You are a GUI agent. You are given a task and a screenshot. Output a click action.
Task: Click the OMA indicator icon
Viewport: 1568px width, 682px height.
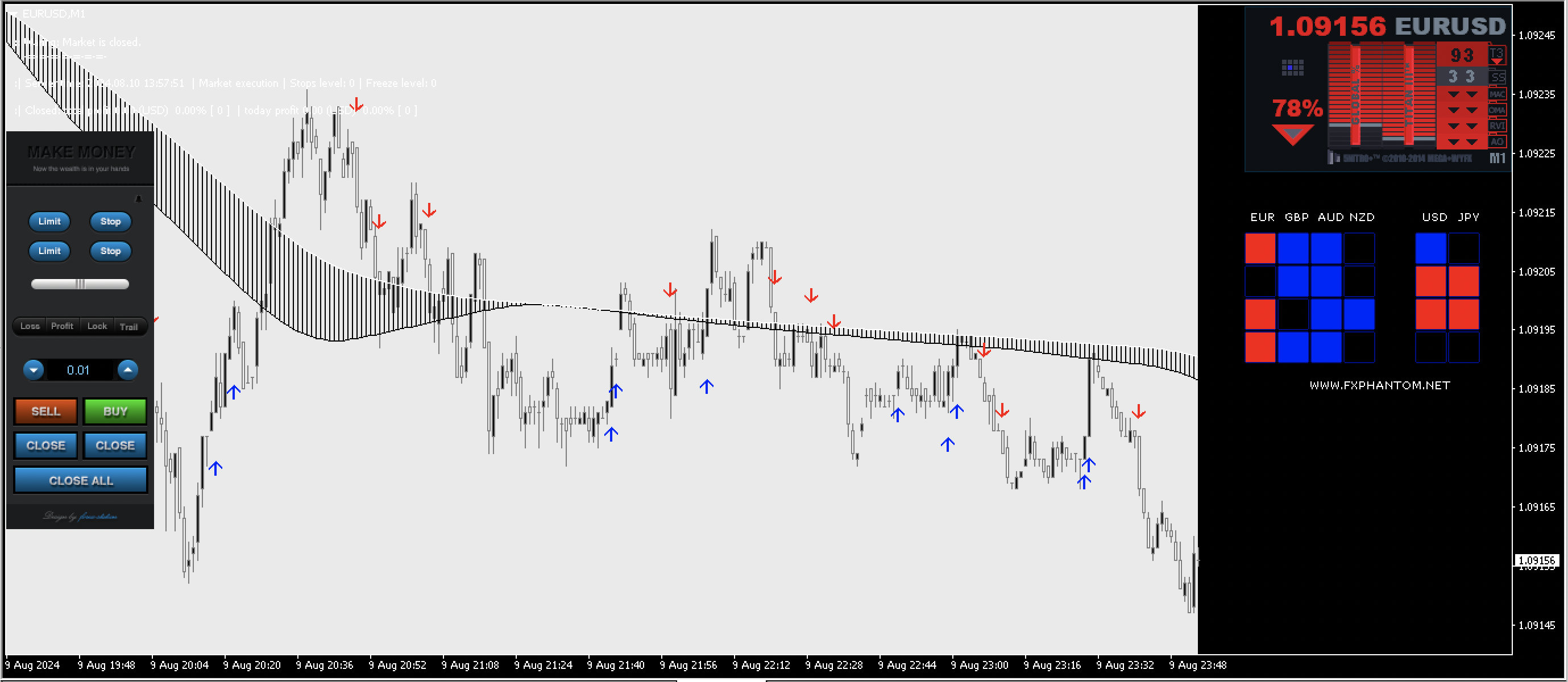1498,110
